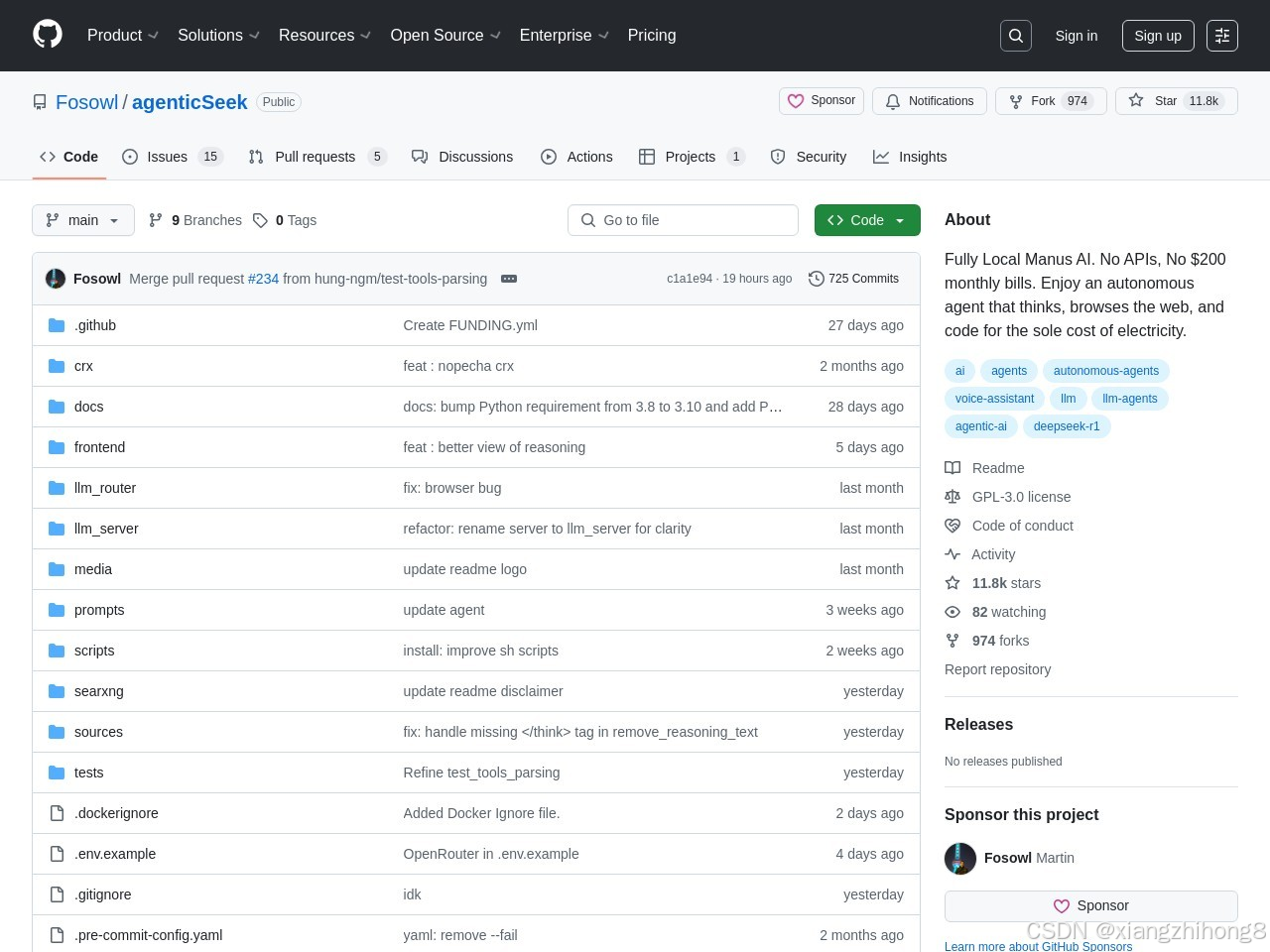Click the repository icon before Fosowl
The image size is (1270, 952).
40,102
